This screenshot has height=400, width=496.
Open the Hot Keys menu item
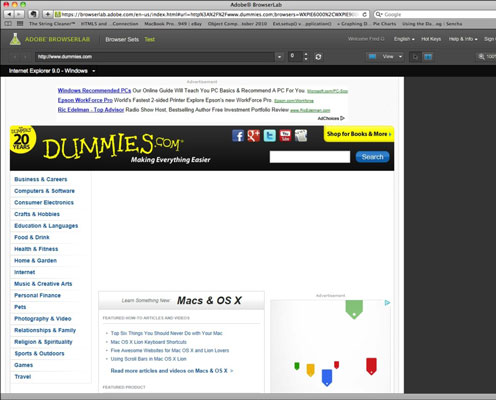431,39
